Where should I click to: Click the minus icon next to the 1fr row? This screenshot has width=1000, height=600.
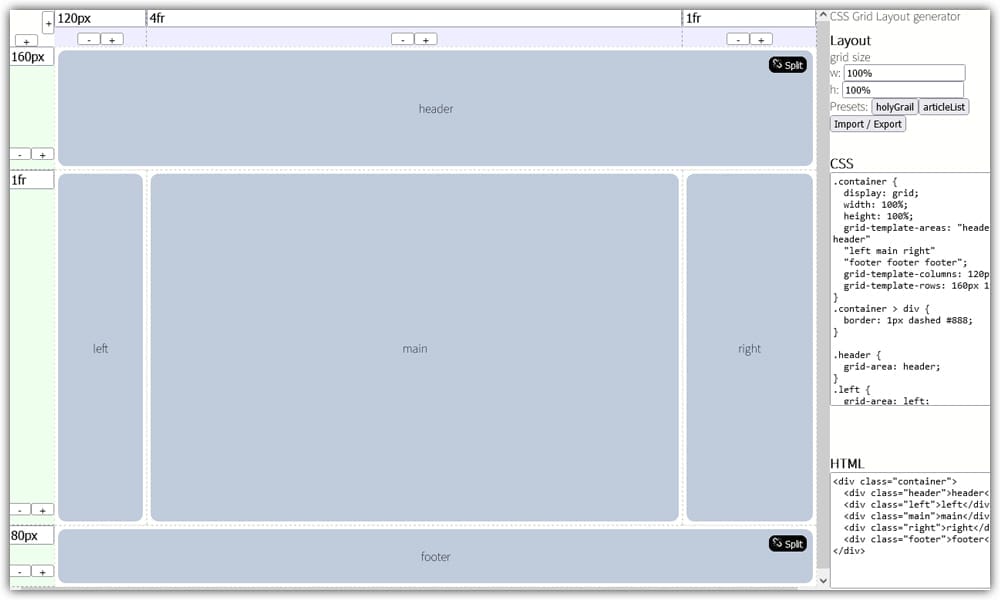[x=20, y=508]
